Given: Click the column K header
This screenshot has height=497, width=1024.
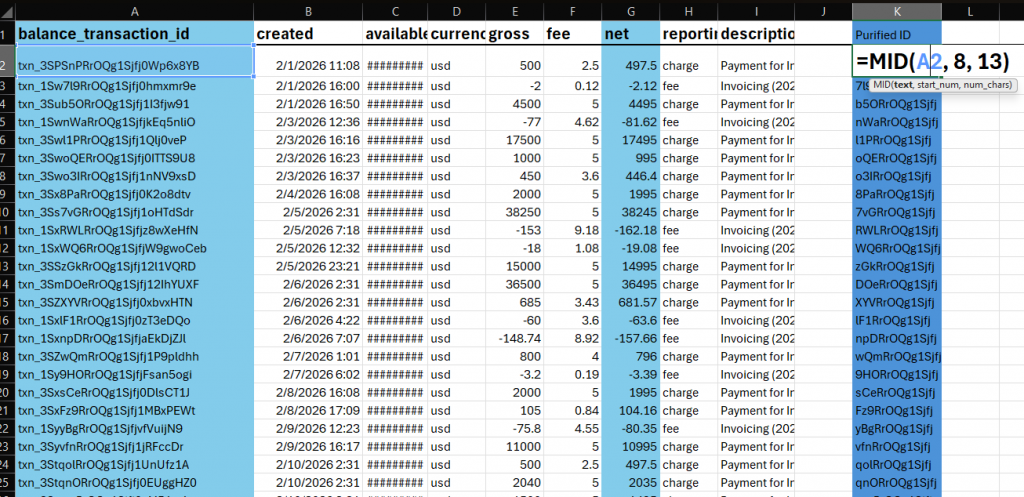Looking at the screenshot, I should coord(896,9).
